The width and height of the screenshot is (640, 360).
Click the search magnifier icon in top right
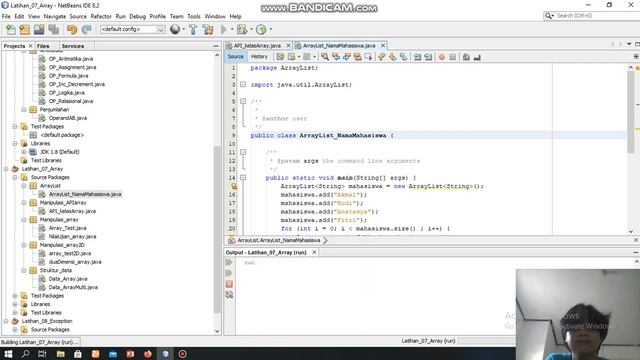click(x=548, y=16)
